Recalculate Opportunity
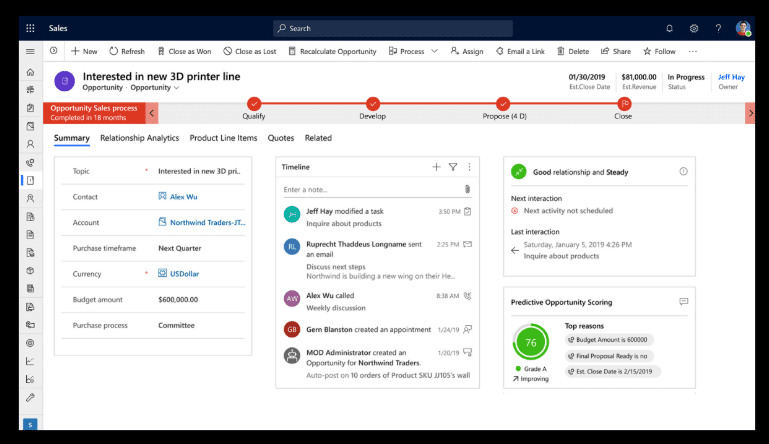769x444 pixels. [x=332, y=51]
